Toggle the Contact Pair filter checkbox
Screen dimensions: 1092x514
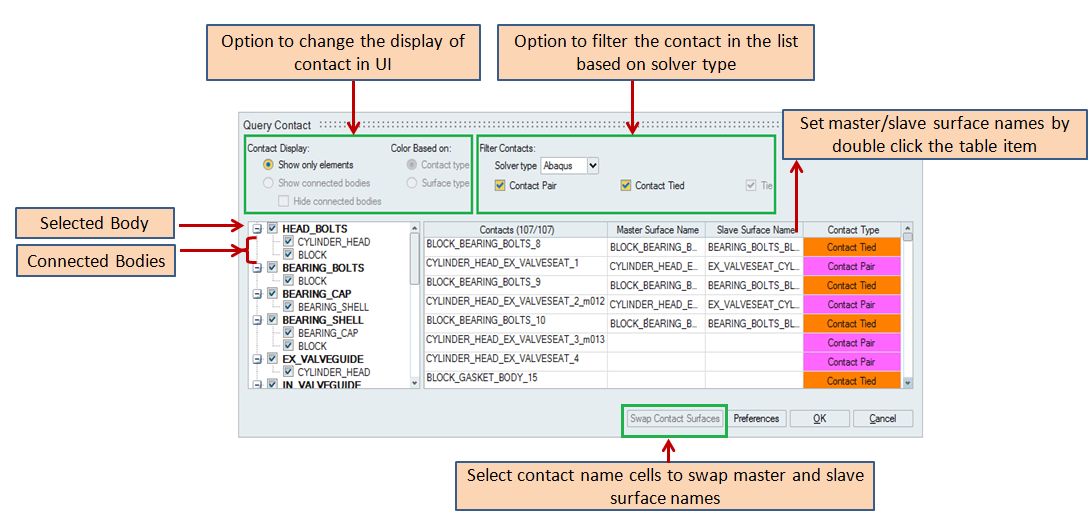tap(500, 185)
